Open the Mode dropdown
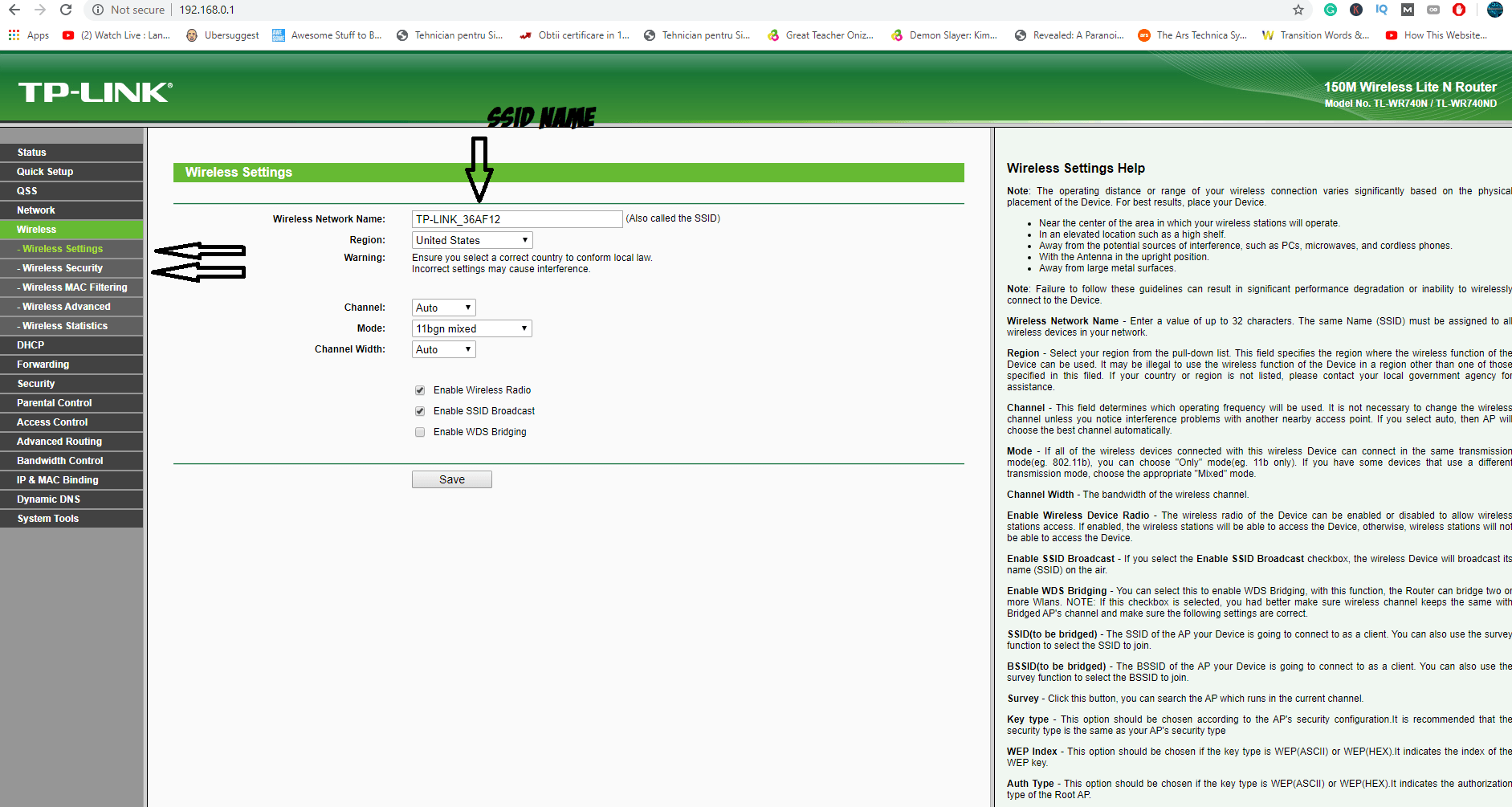The width and height of the screenshot is (1512, 807). tap(472, 328)
